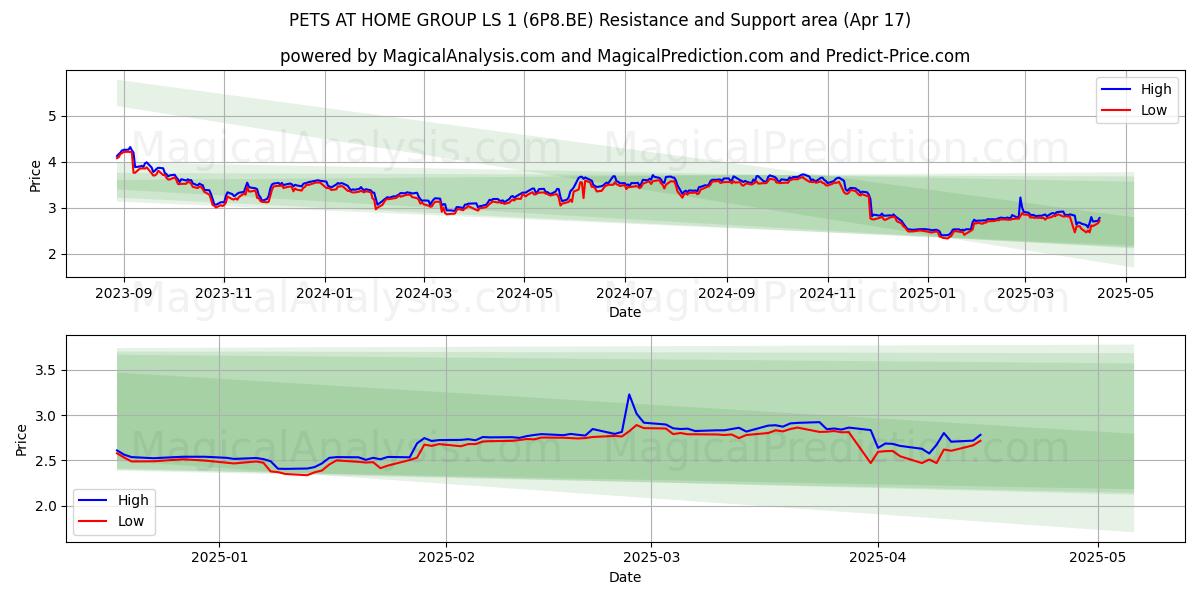1200x600 pixels.
Task: Click the bottom chart '2025-02' tick label
Action: (x=446, y=559)
